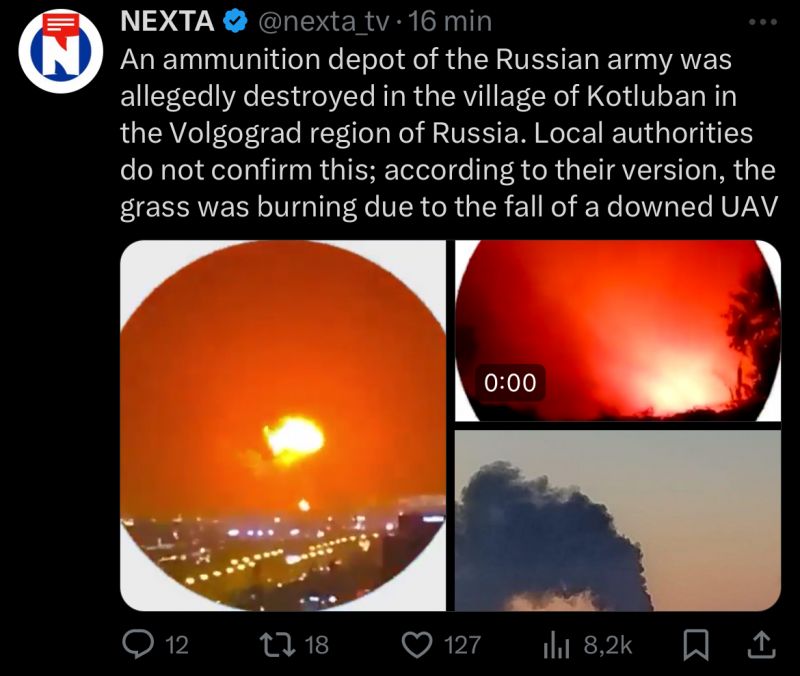Click the 18 reposts count

[317, 645]
